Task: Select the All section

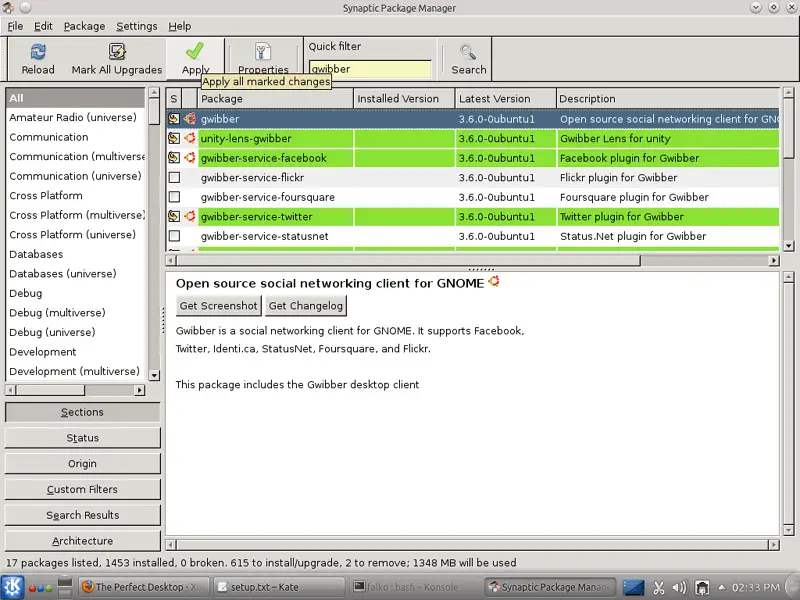Action: 76,98
